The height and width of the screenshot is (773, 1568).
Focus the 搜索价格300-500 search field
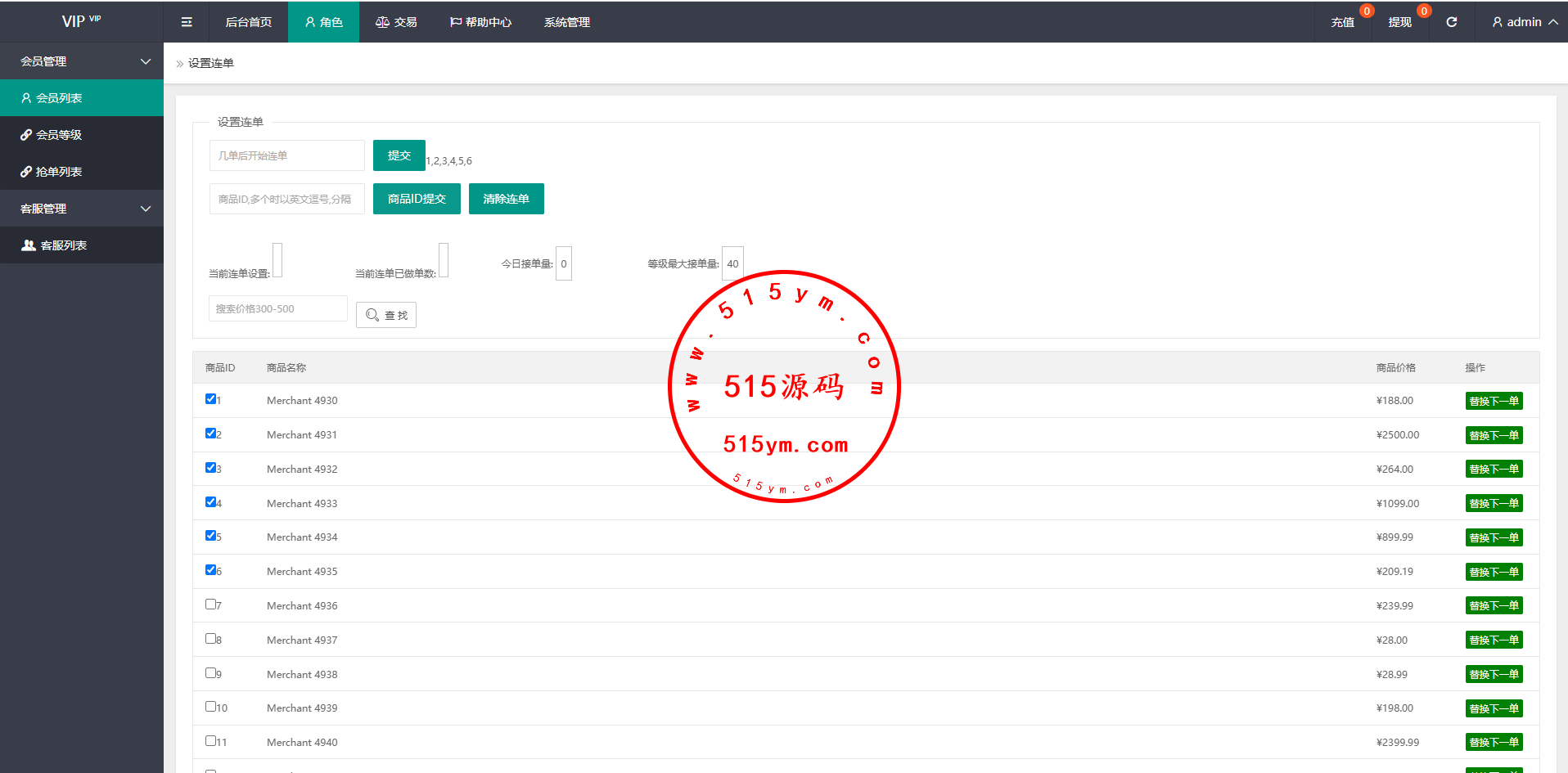click(277, 309)
